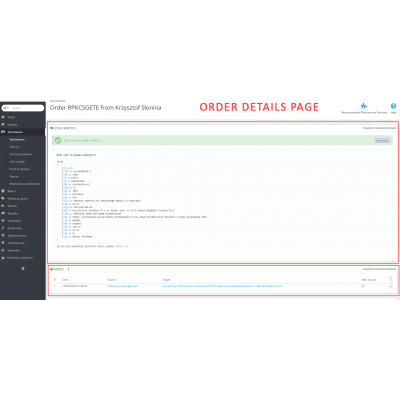Open the Zamówienia submenu item
400x400 pixels.
[x=17, y=139]
